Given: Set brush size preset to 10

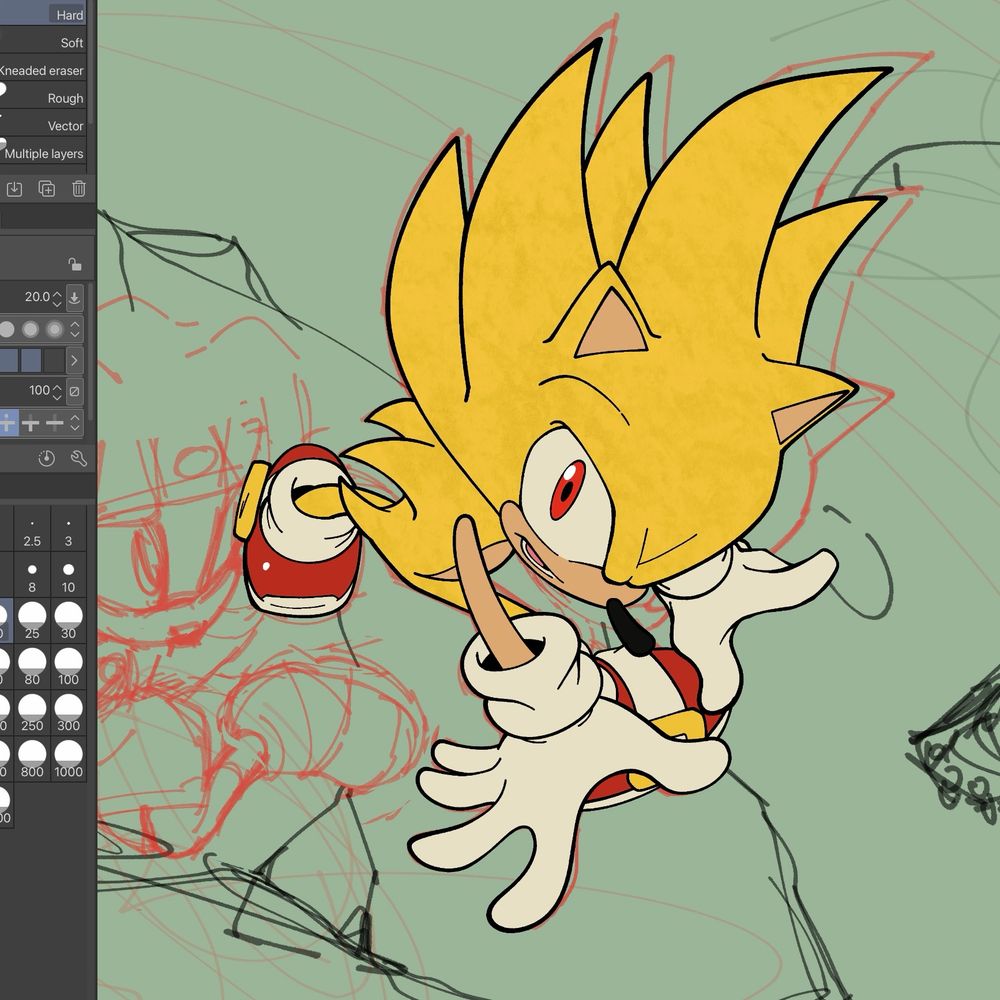Looking at the screenshot, I should click(x=68, y=575).
